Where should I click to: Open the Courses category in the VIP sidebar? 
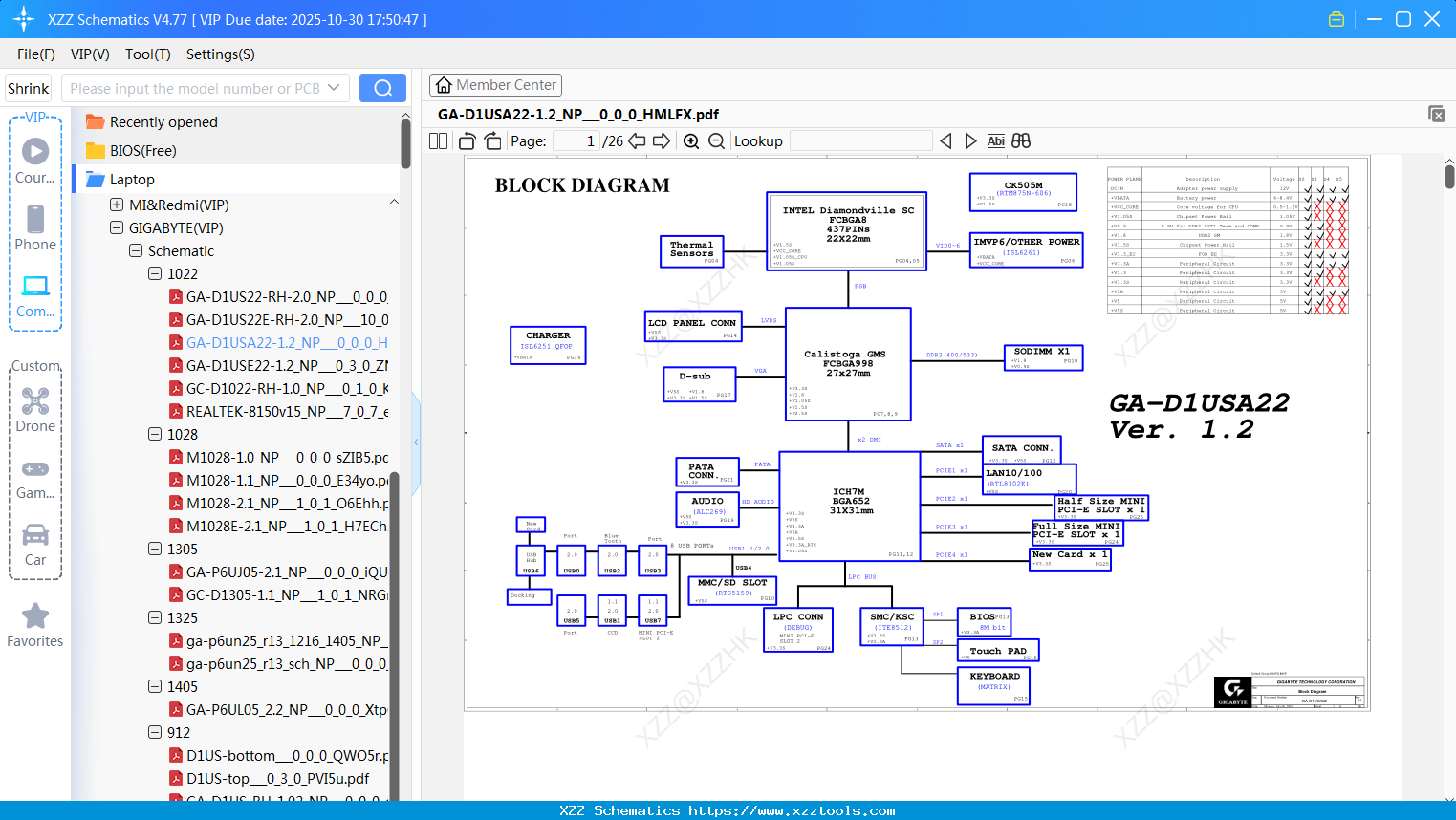35,161
